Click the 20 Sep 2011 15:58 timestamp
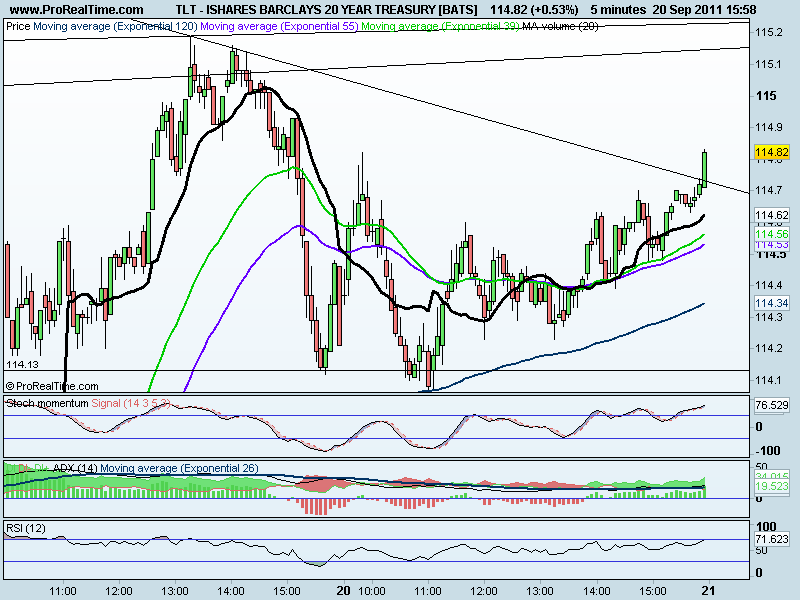The width and height of the screenshot is (800, 600). (706, 9)
